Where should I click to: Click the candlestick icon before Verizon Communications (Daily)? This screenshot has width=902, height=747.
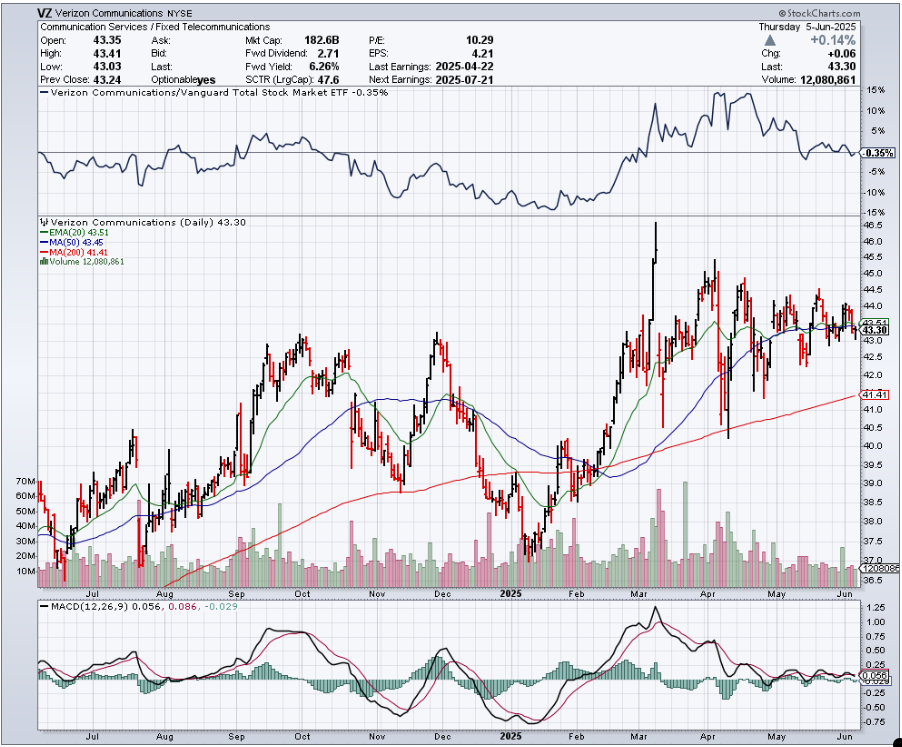tap(44, 223)
